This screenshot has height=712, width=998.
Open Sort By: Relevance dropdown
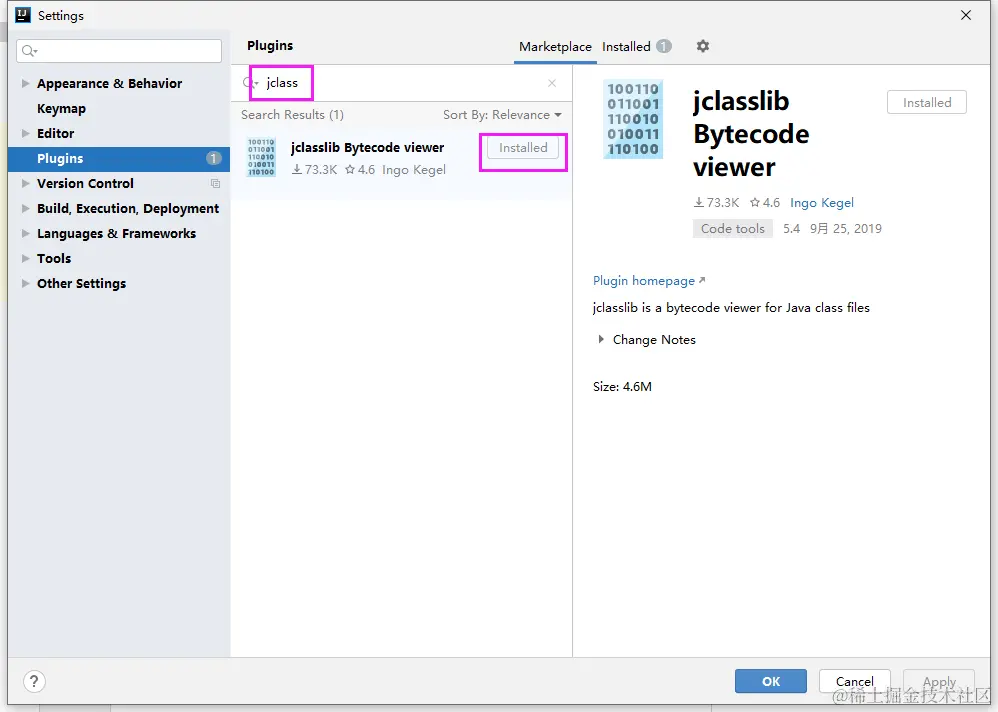point(502,115)
